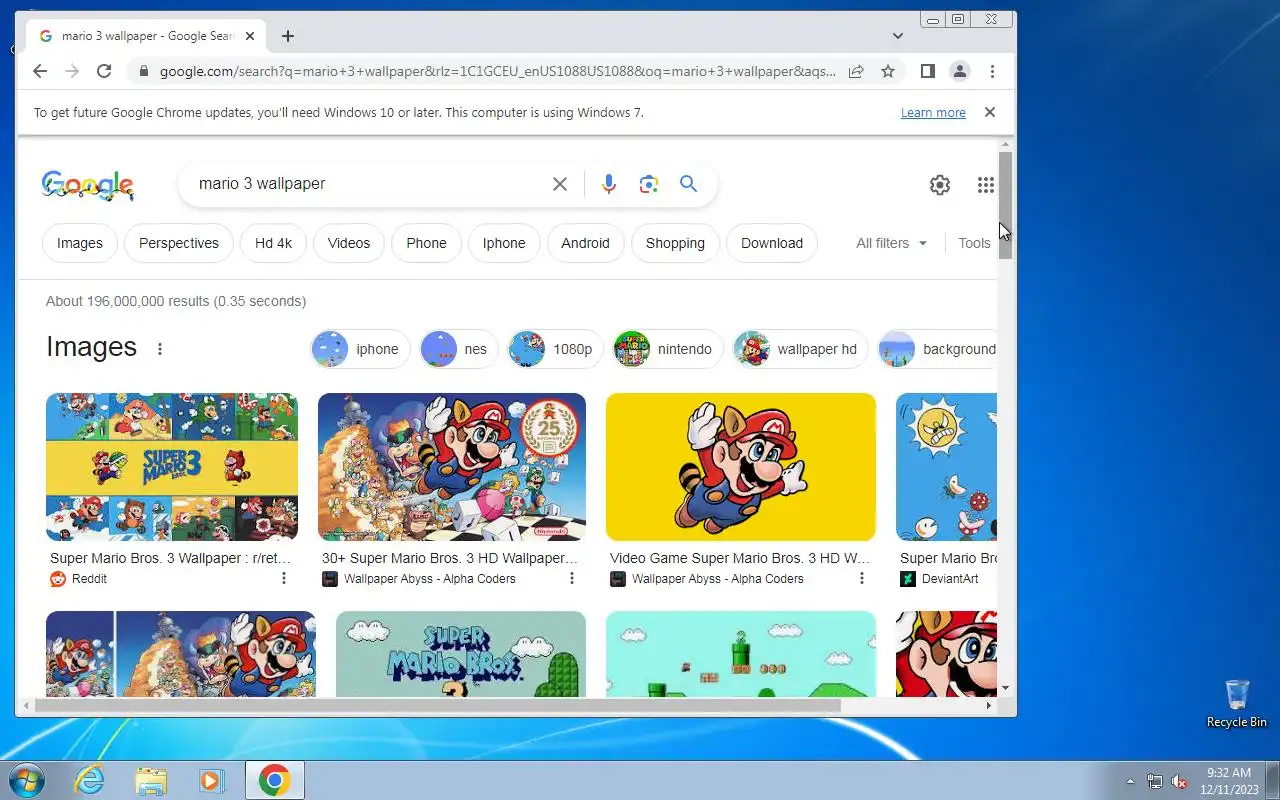Close the mario 3 wallpaper tab

[x=250, y=36]
